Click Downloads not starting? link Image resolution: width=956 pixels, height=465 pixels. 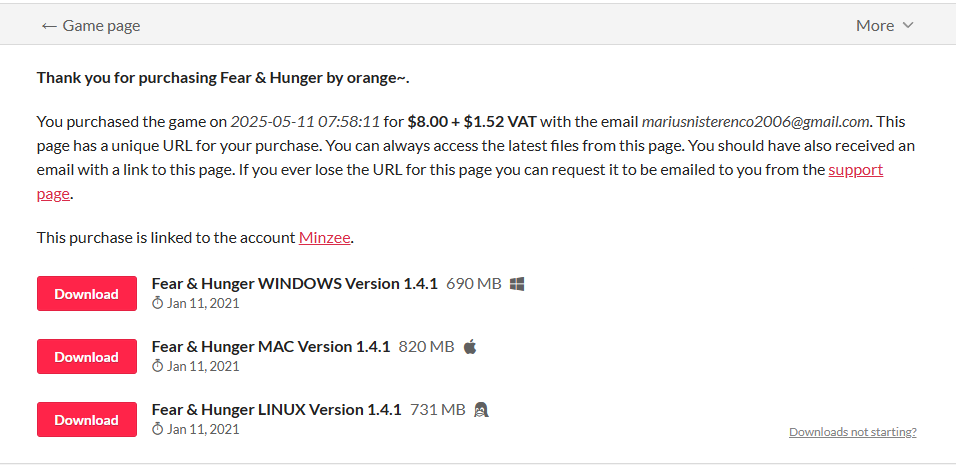point(852,432)
